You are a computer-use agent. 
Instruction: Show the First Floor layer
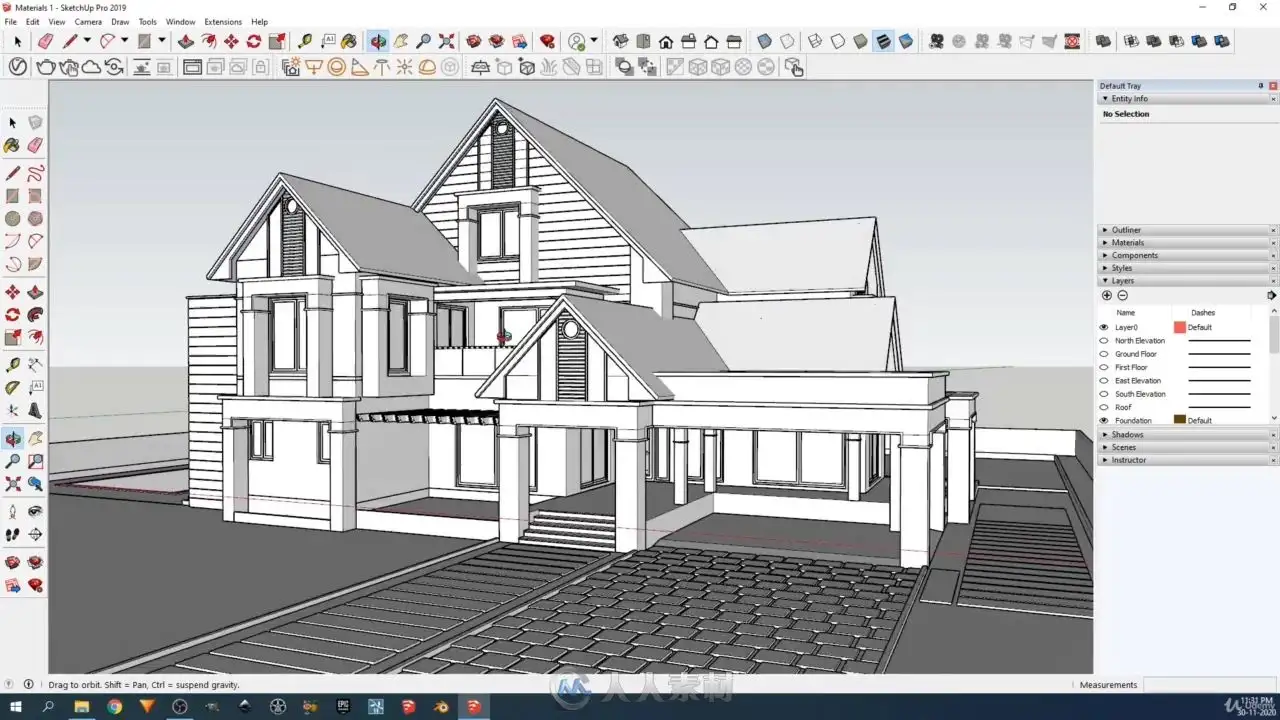point(1104,367)
